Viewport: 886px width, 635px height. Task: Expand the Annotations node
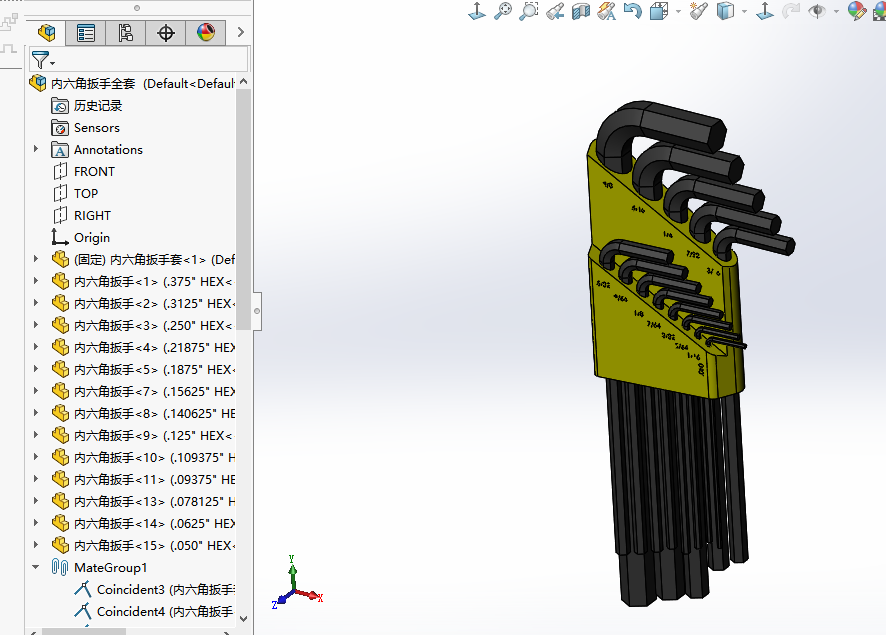pos(36,149)
